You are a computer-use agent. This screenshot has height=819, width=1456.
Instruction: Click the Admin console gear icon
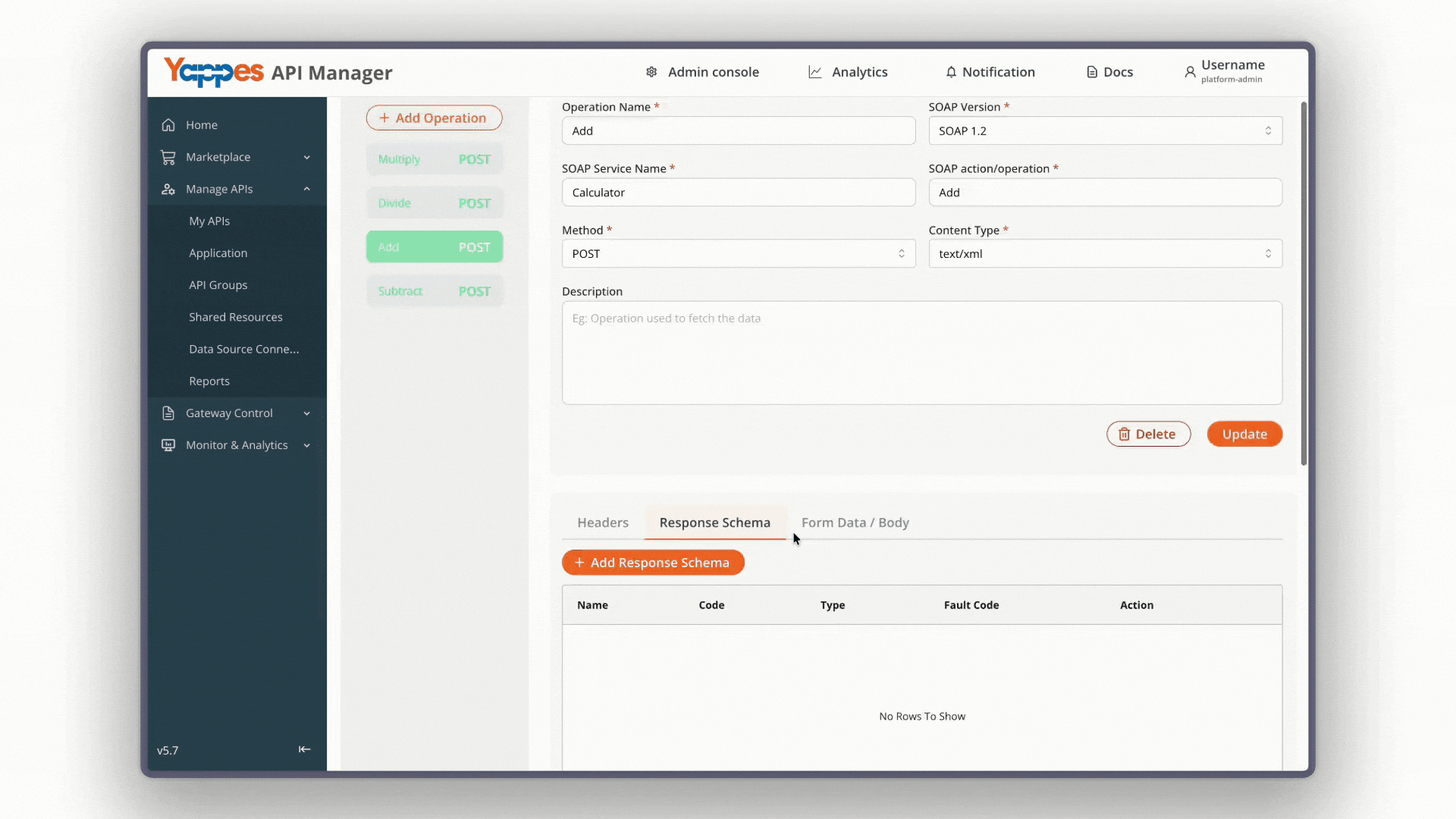tap(651, 72)
